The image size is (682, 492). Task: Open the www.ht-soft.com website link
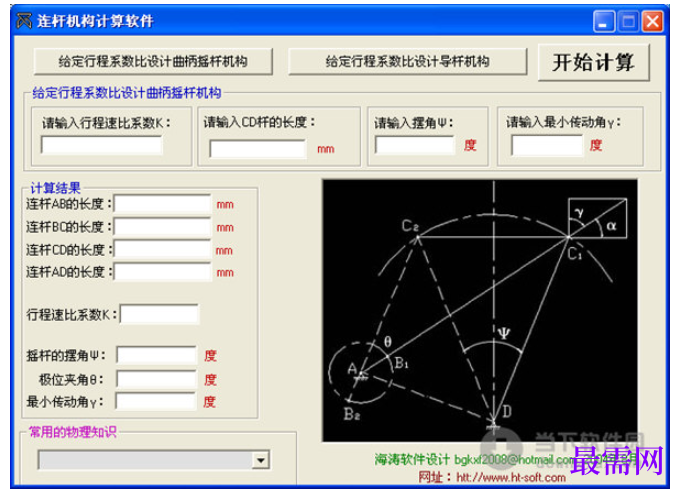(x=511, y=478)
